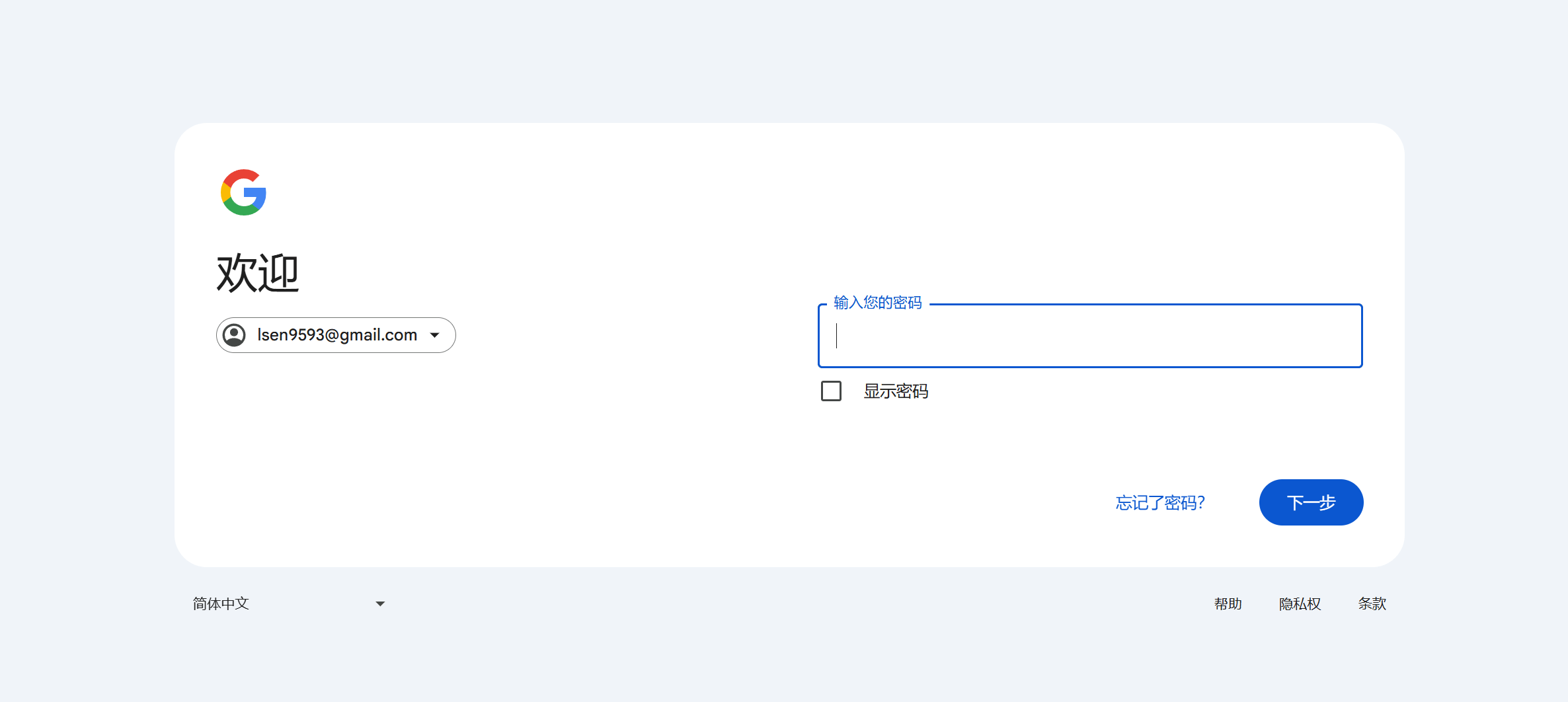Open the 帮助 footer link
Screen dimensions: 1568x702
pos(1228,604)
